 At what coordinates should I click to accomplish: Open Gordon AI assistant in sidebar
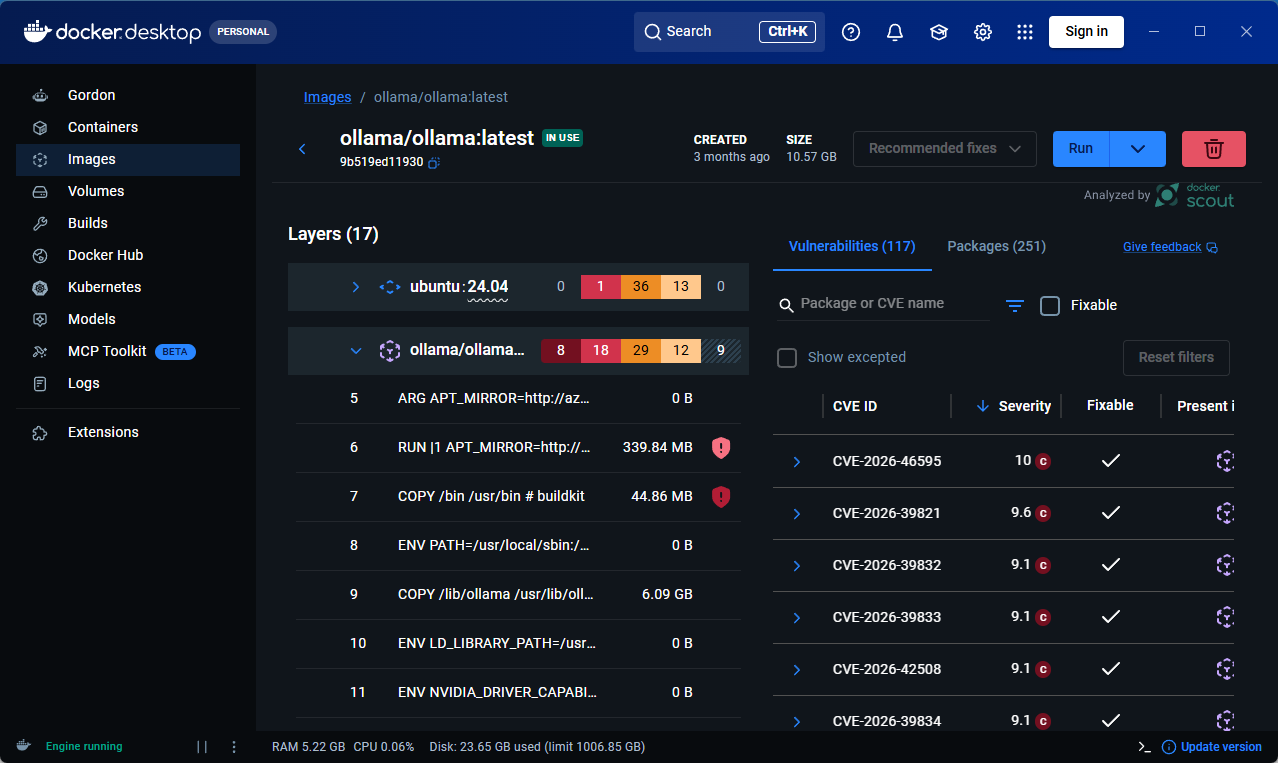(128, 95)
